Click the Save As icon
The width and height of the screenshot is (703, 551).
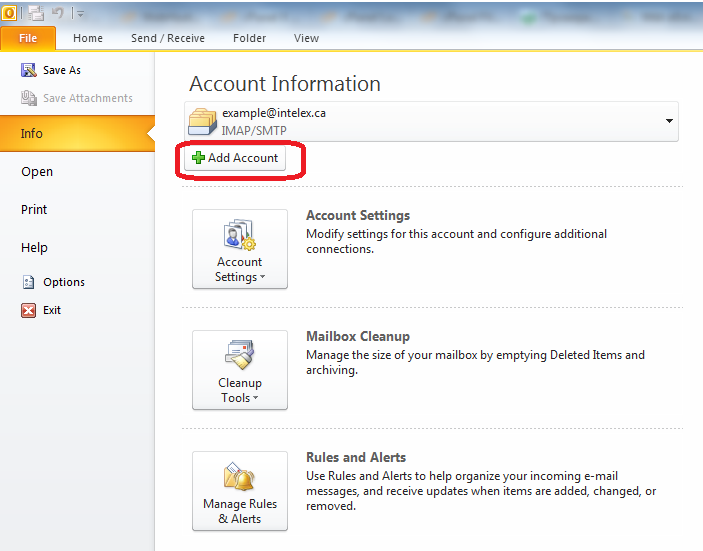[x=29, y=70]
